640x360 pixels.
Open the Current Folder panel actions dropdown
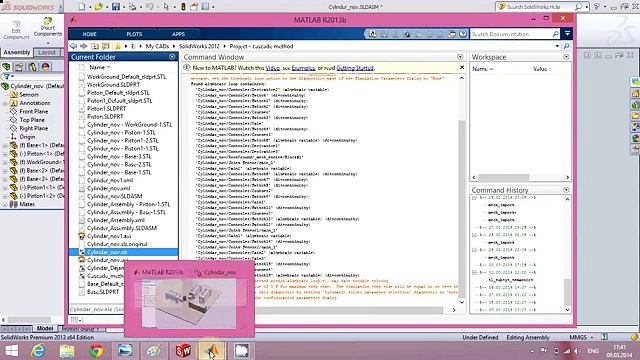point(172,57)
